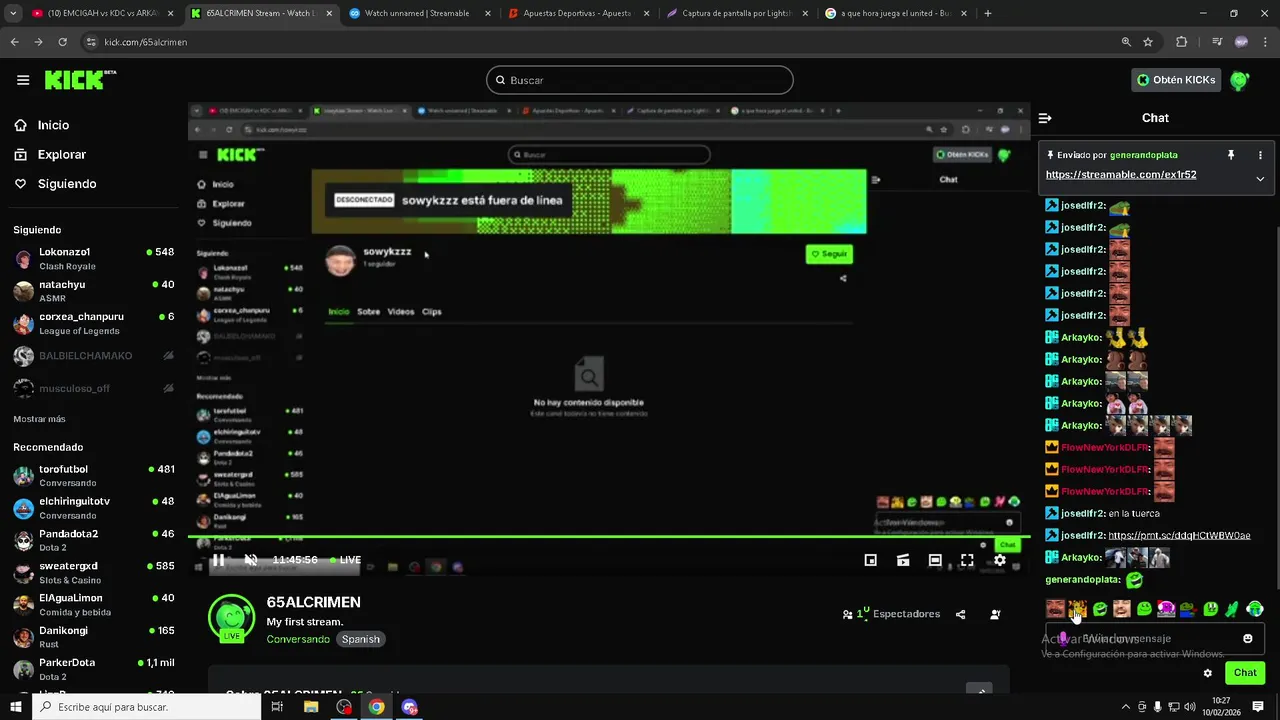Click the username genererandoplata in the pinned message

pyautogui.click(x=1143, y=155)
